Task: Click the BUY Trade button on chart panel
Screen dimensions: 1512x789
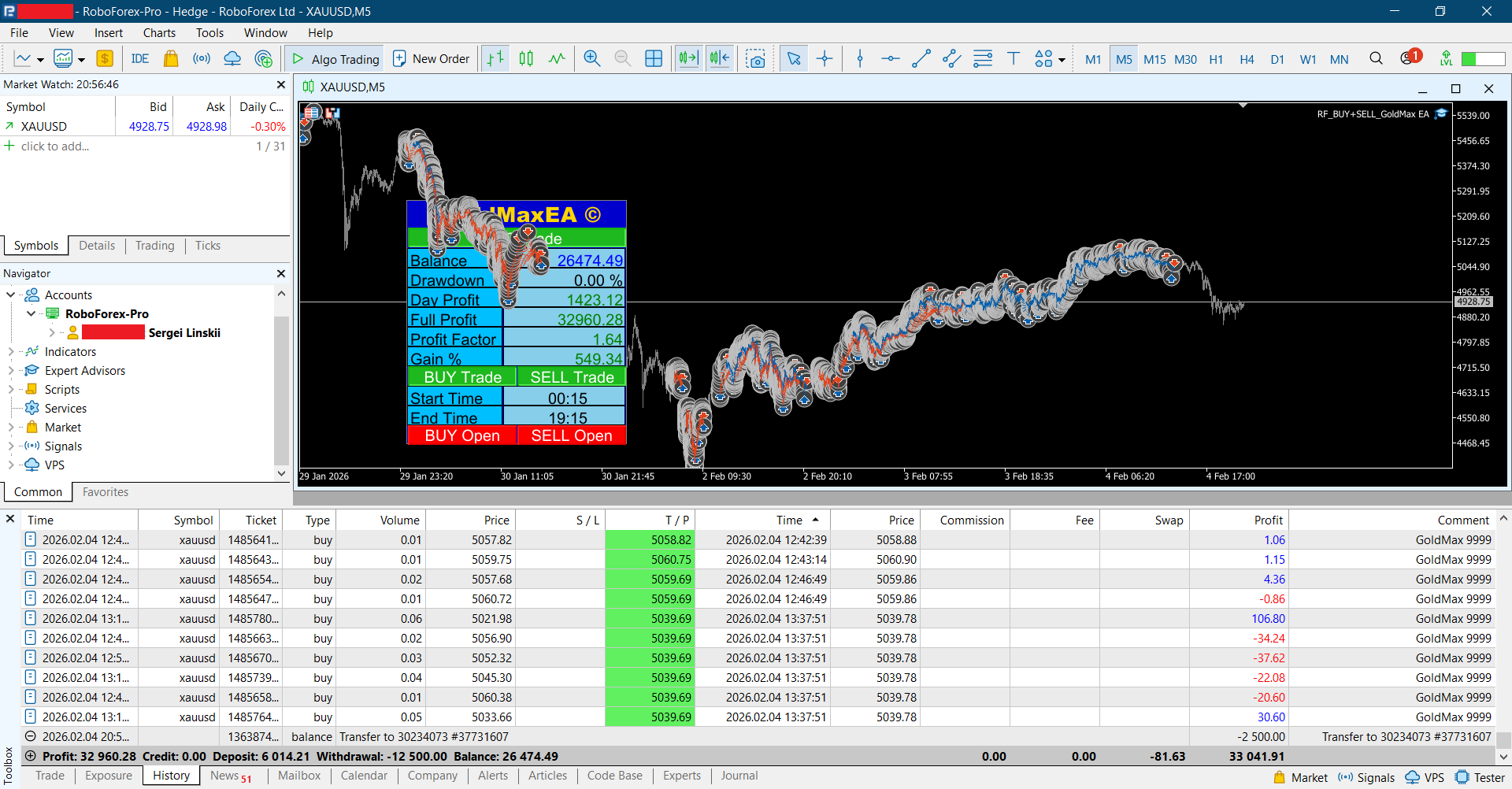Action: coord(462,377)
